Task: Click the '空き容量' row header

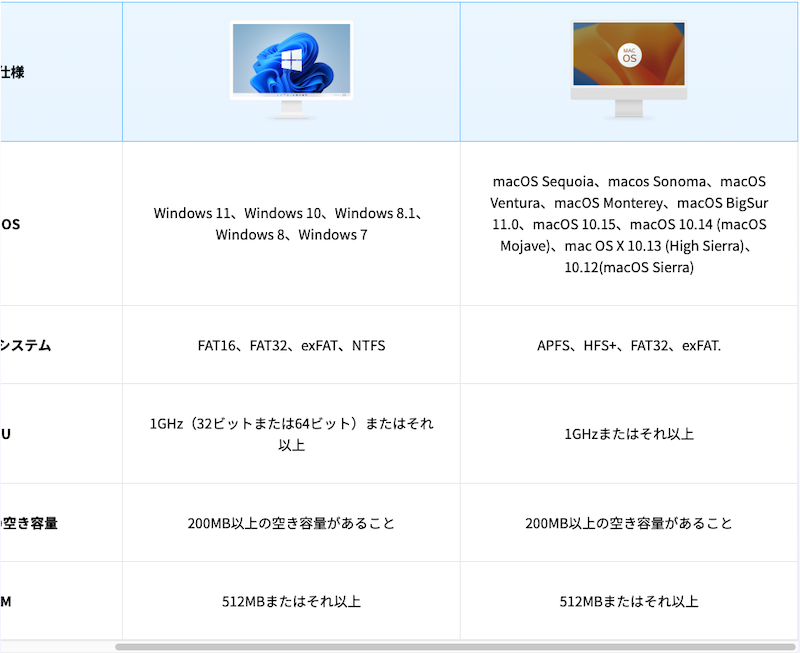Action: [x=61, y=523]
